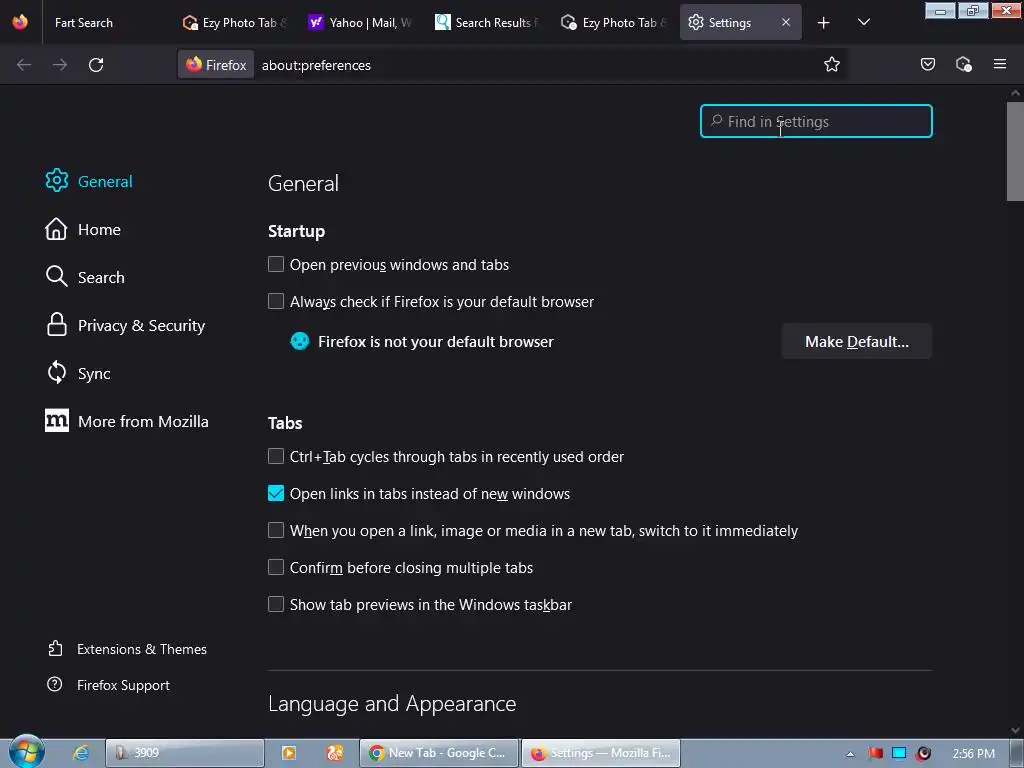
Task: Open the 3909 taskbar window
Action: pos(185,753)
